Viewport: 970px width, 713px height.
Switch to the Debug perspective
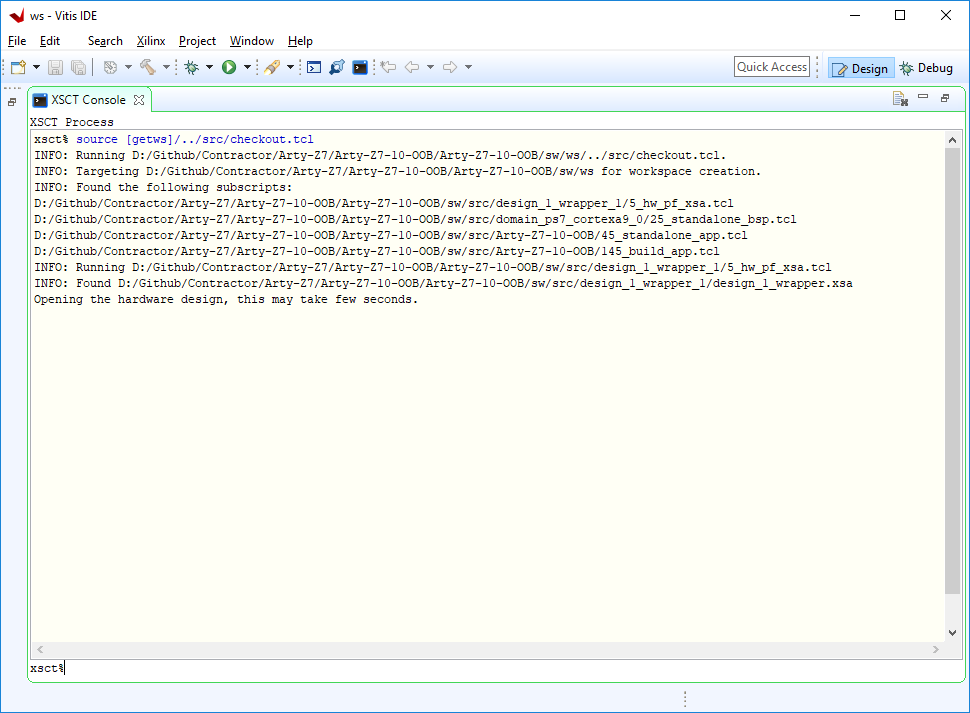[x=926, y=68]
